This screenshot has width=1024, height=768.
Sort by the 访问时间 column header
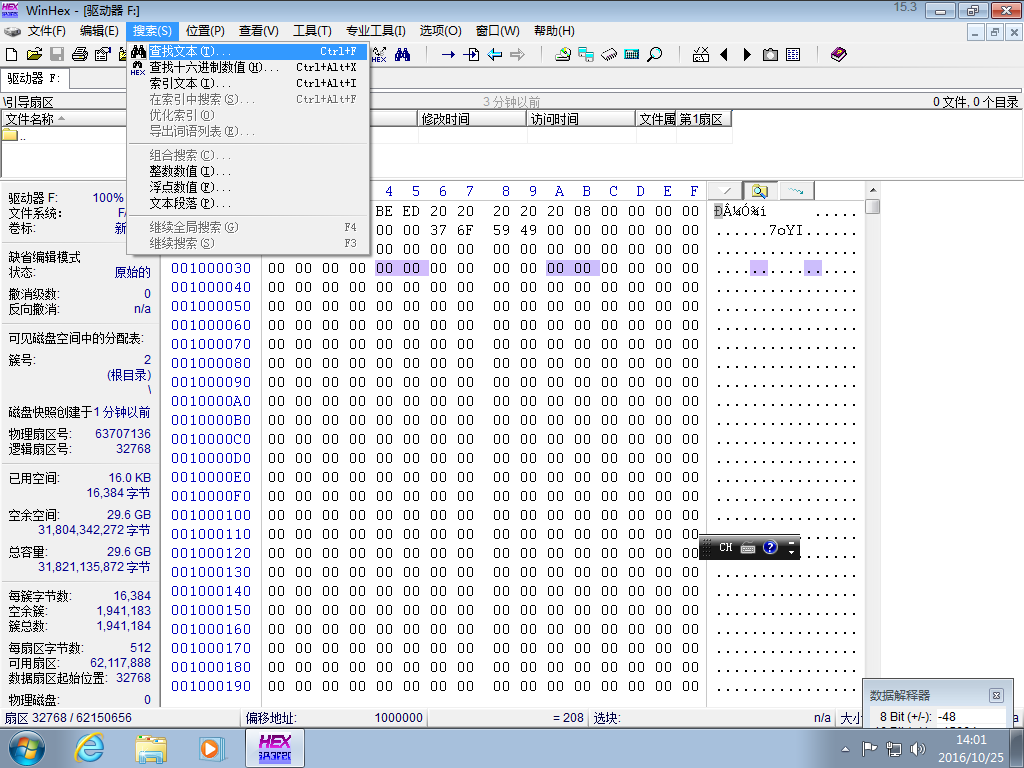coord(581,119)
